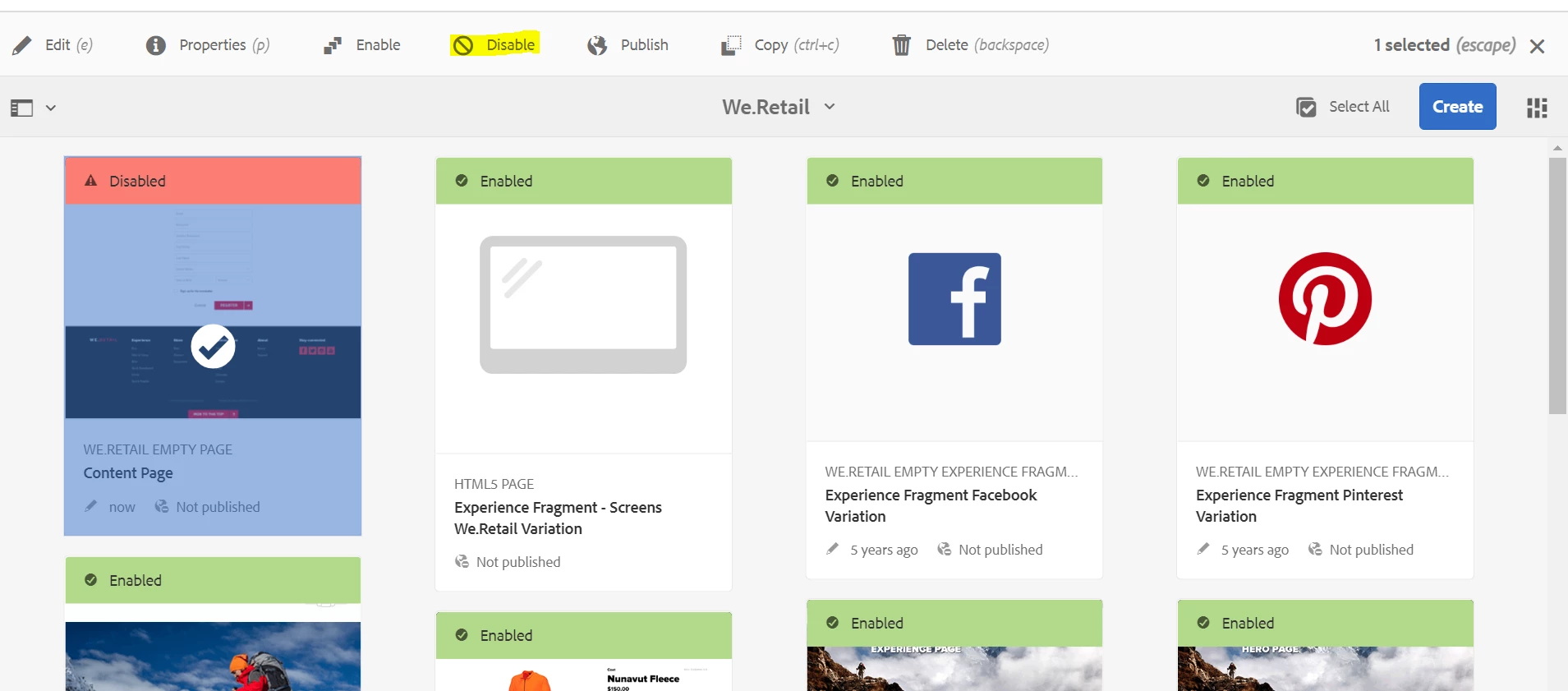The height and width of the screenshot is (691, 1568).
Task: Click the publish globe icon on the Pinterest card
Action: coord(1315,549)
